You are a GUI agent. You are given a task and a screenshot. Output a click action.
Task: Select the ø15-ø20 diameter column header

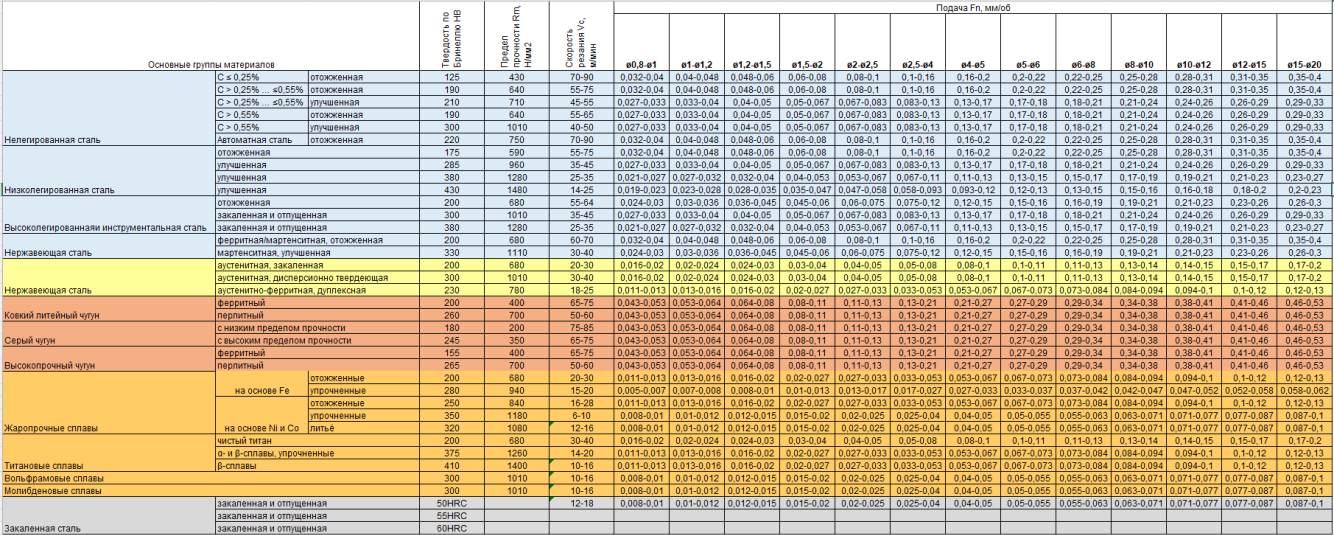click(1304, 64)
